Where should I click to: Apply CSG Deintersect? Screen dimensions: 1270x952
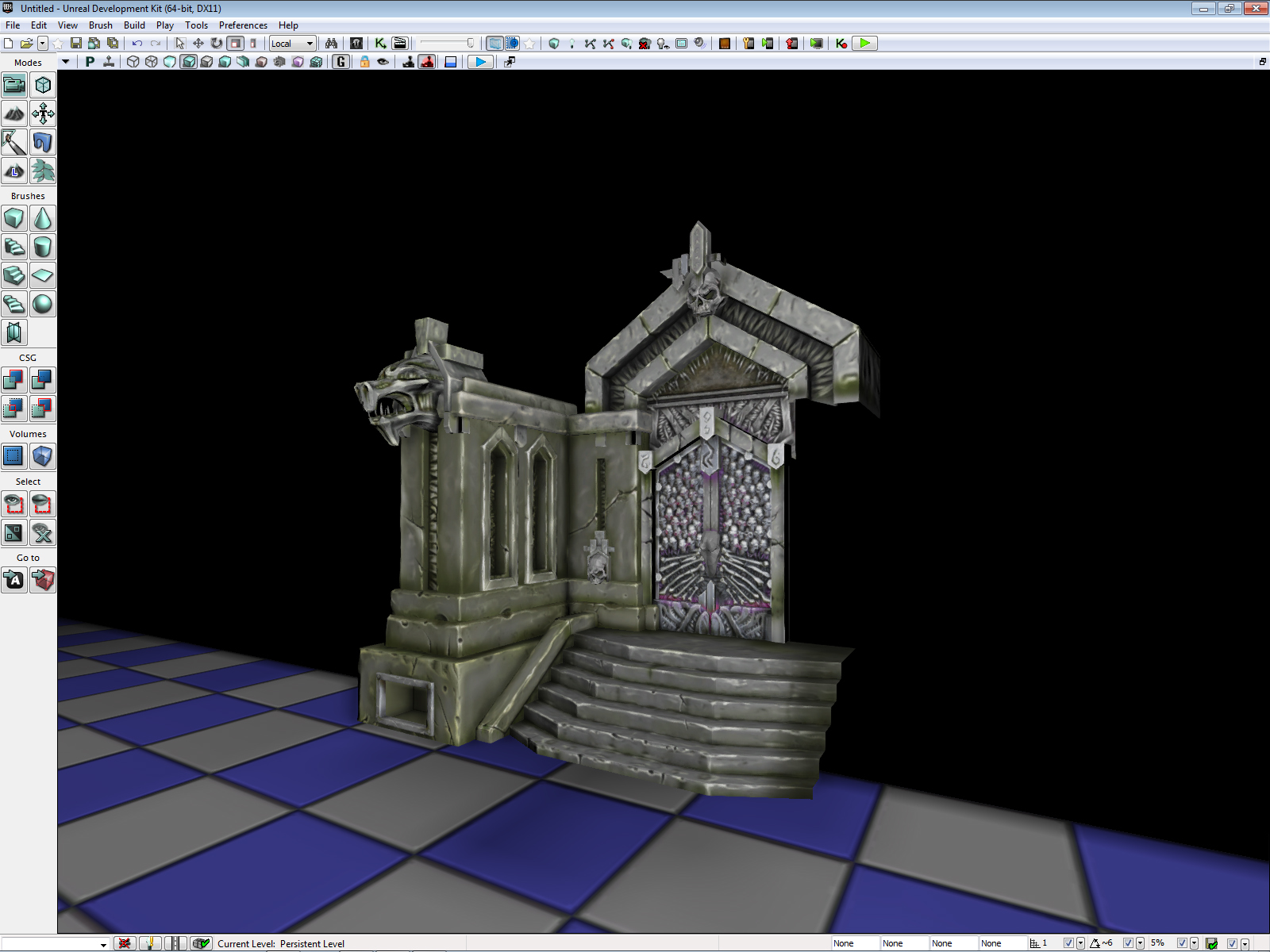[43, 409]
